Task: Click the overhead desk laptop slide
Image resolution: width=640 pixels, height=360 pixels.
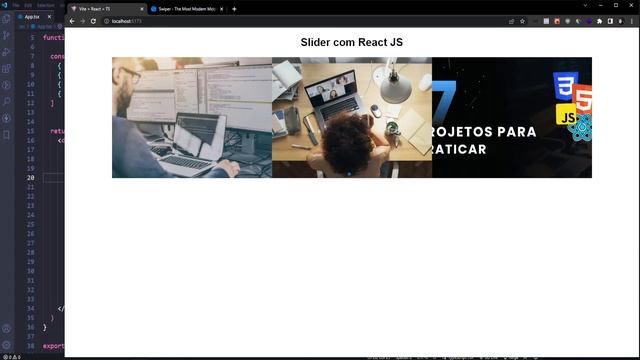Action: 352,118
